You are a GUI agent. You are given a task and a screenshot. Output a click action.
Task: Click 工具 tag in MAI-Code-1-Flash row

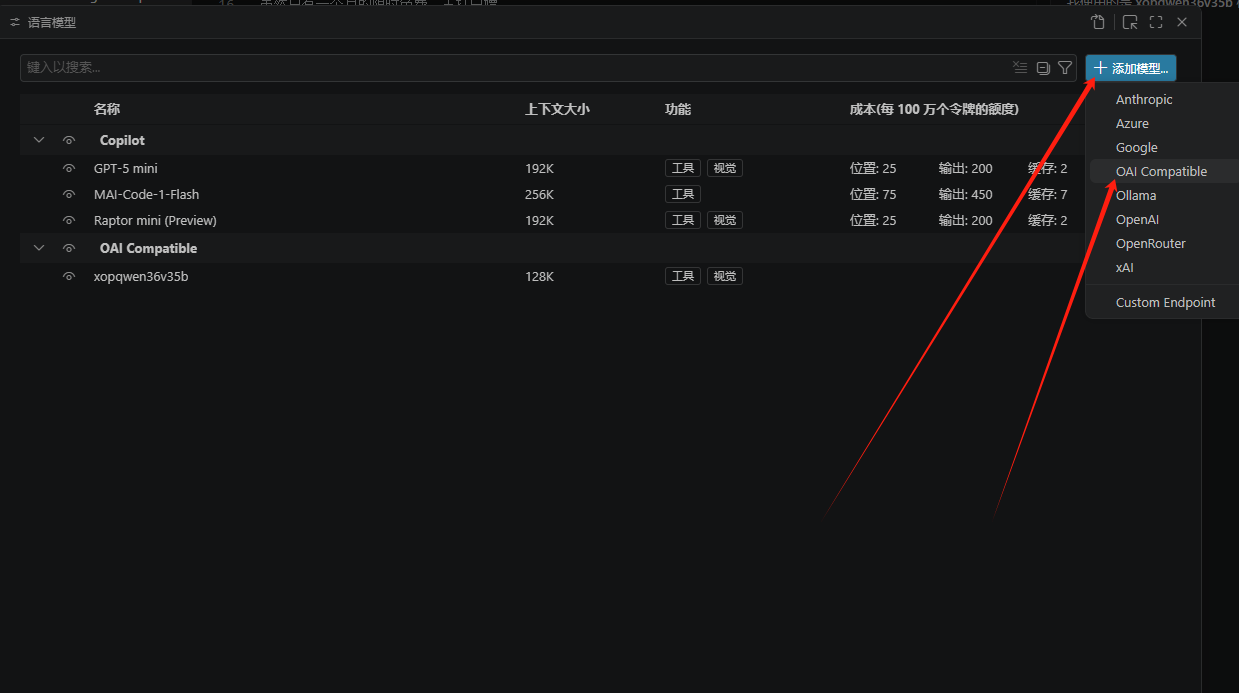pyautogui.click(x=683, y=195)
